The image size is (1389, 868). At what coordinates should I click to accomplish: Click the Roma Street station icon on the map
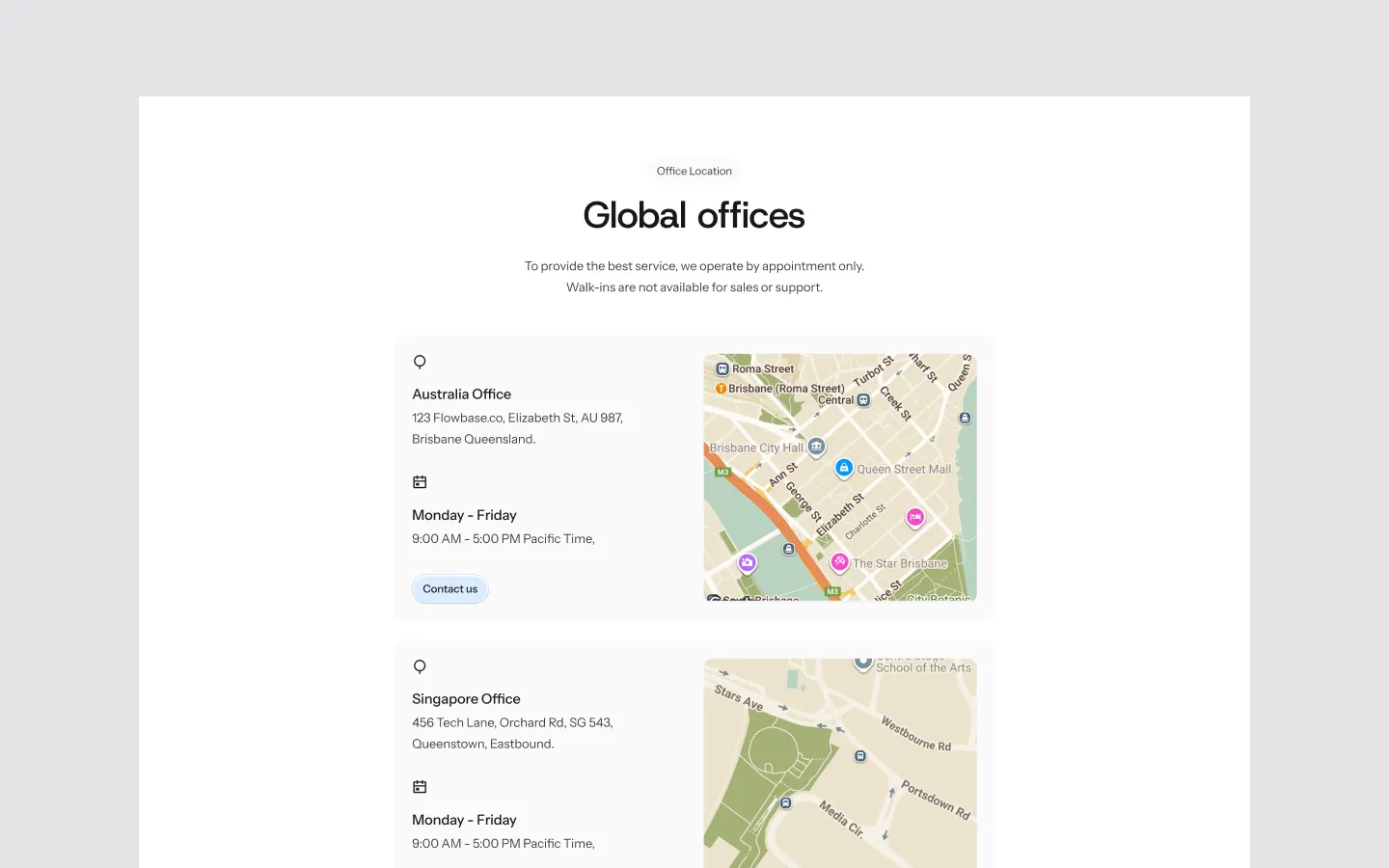722,369
